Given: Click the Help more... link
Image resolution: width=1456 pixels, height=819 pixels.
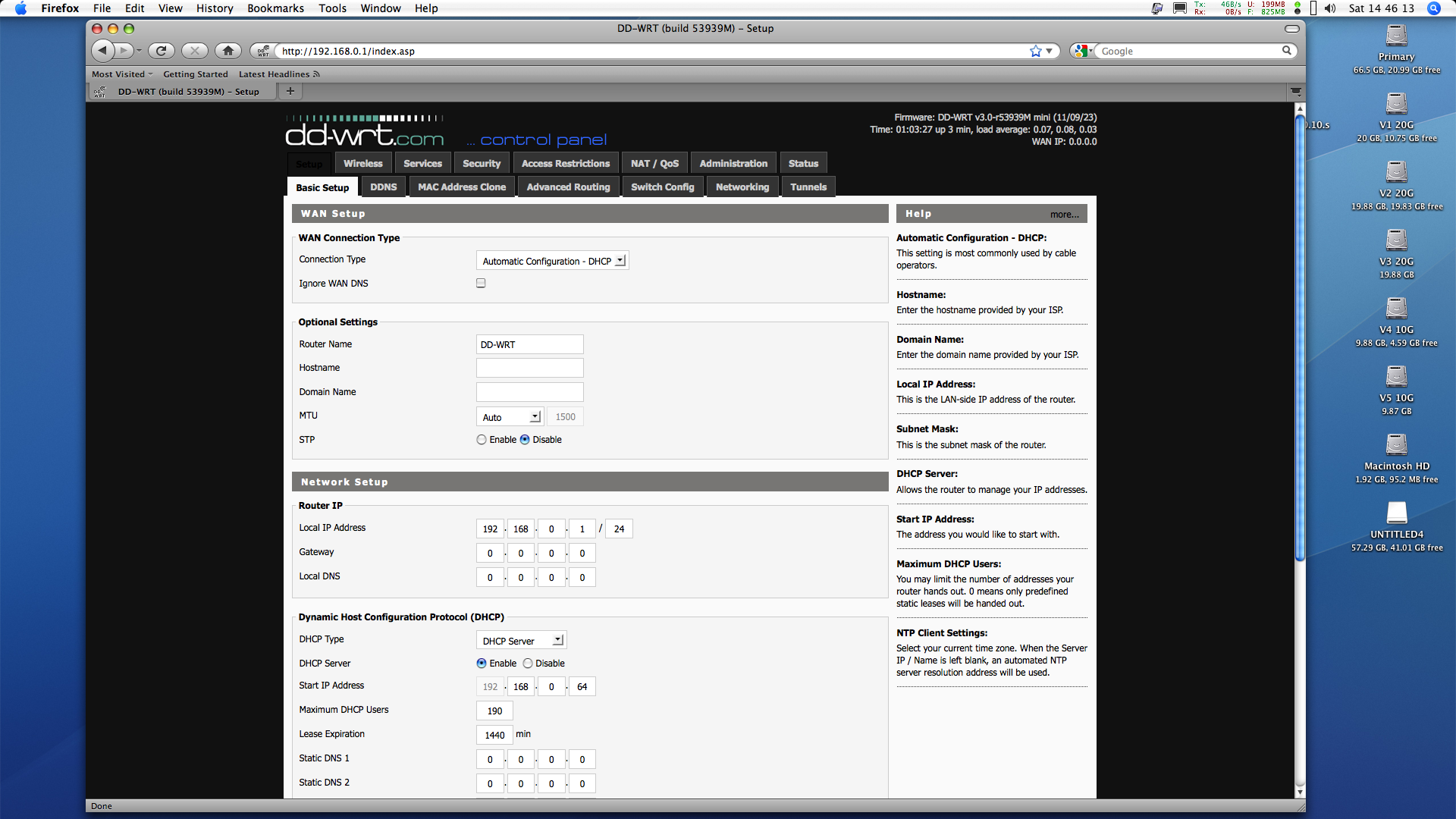Looking at the screenshot, I should click(1064, 215).
